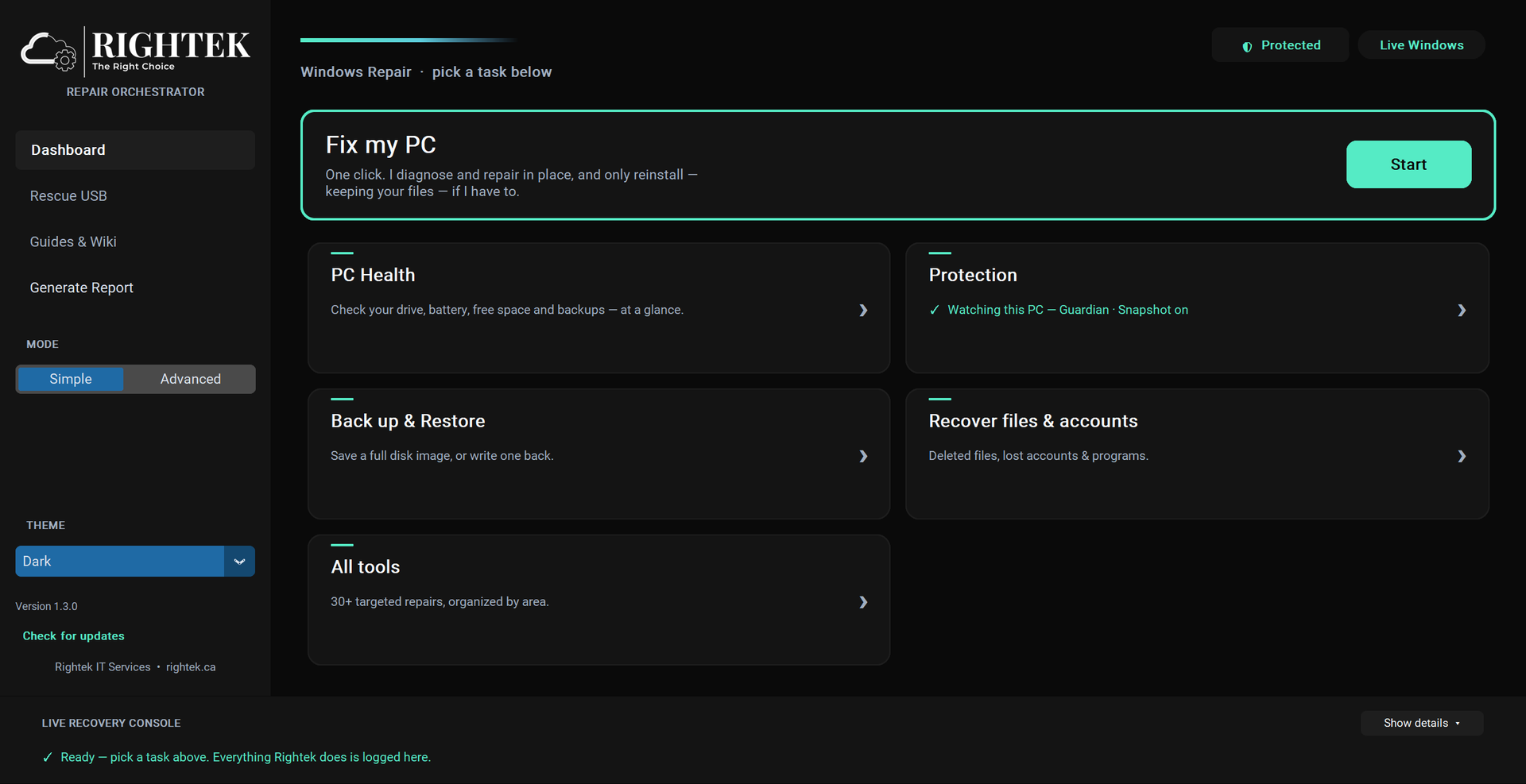
Task: Click the checkmark icon in recovery console
Action: click(x=48, y=757)
